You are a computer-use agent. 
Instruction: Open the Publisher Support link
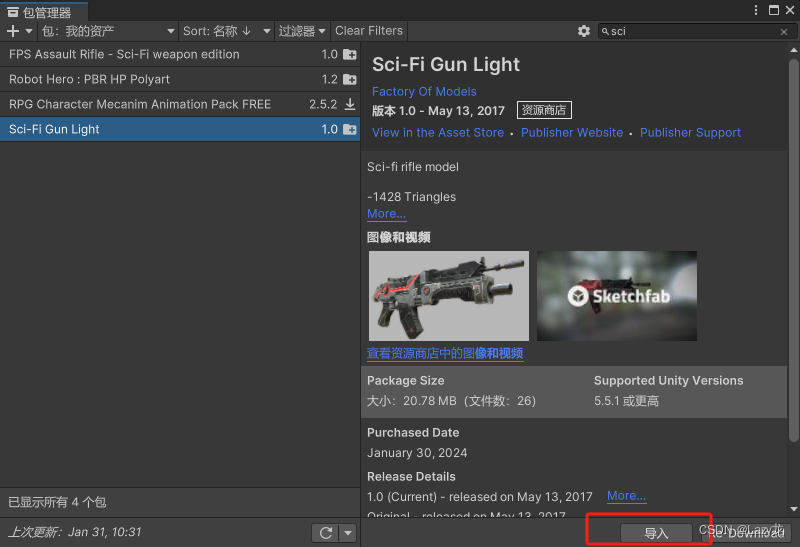(690, 133)
